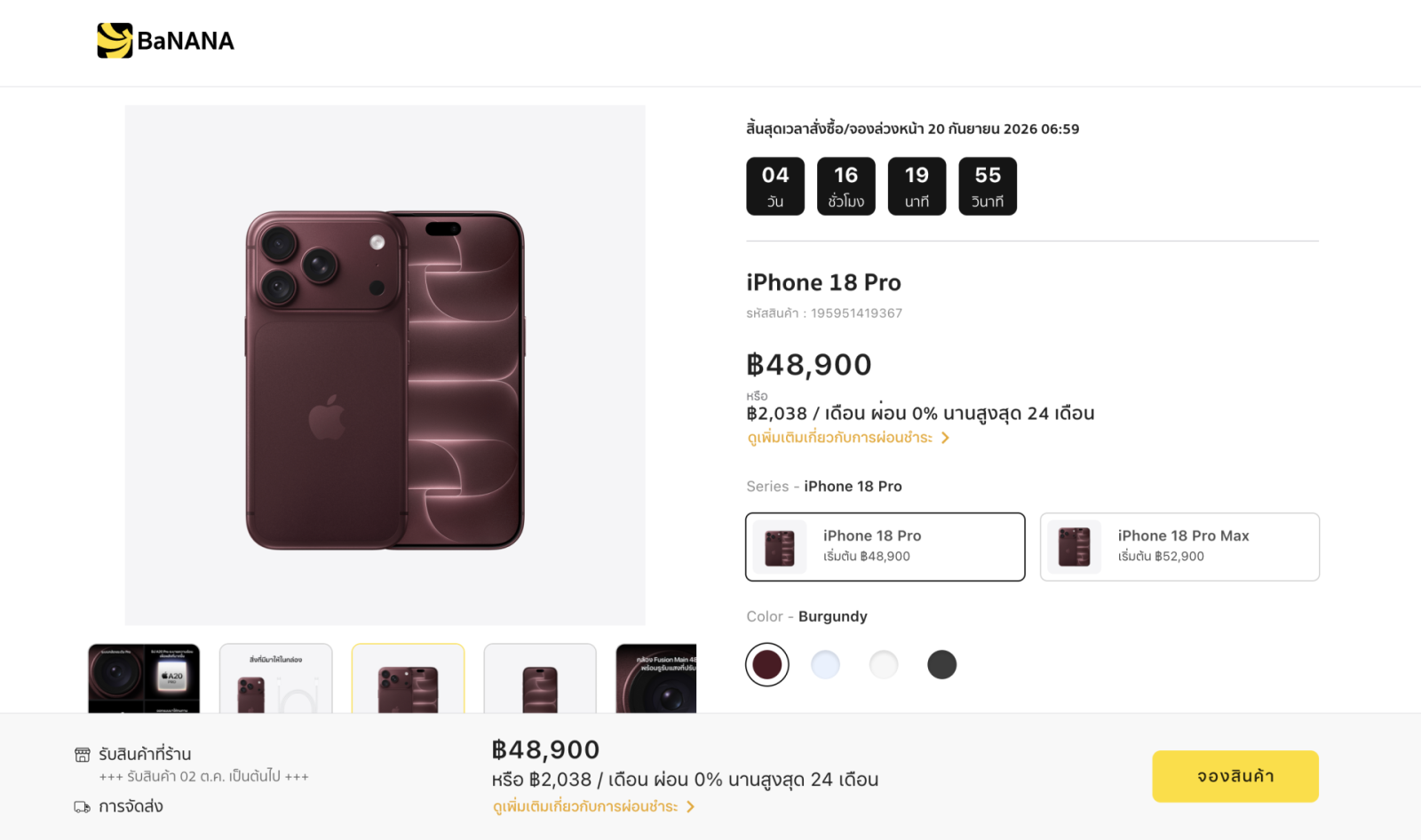Select the Burgundy color swatch
This screenshot has height=840, width=1421.
(x=767, y=664)
